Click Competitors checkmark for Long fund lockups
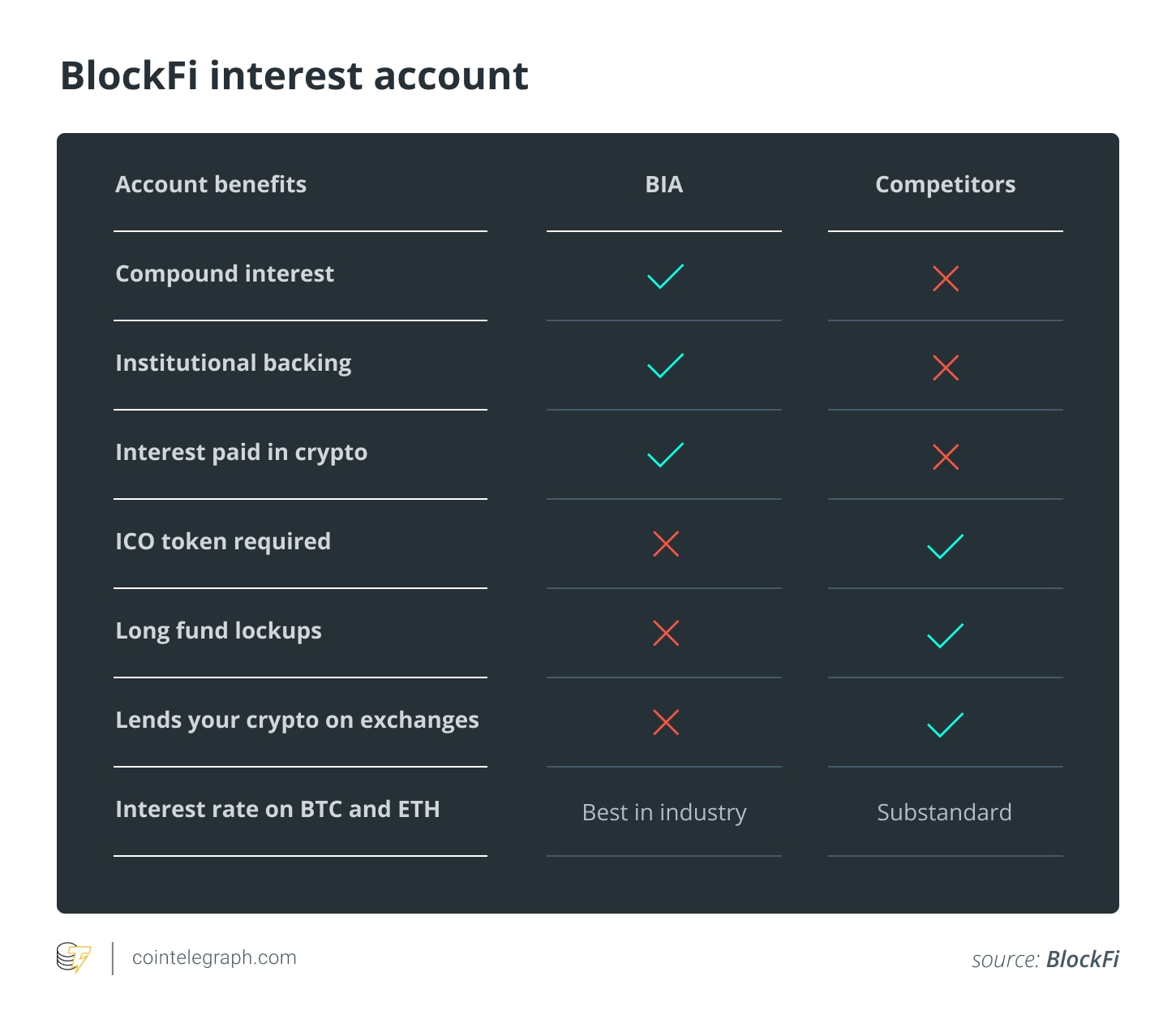This screenshot has width=1176, height=1028. point(946,636)
